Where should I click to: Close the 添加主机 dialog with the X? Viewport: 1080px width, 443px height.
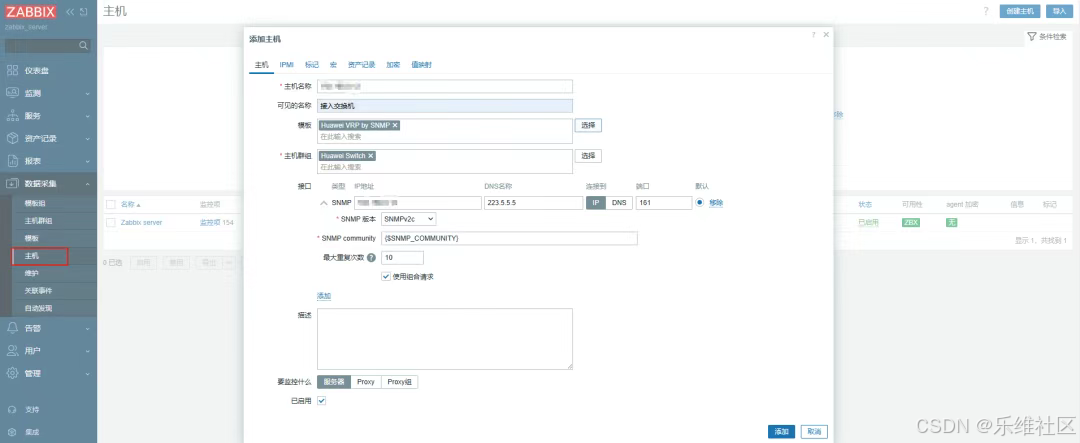click(826, 34)
